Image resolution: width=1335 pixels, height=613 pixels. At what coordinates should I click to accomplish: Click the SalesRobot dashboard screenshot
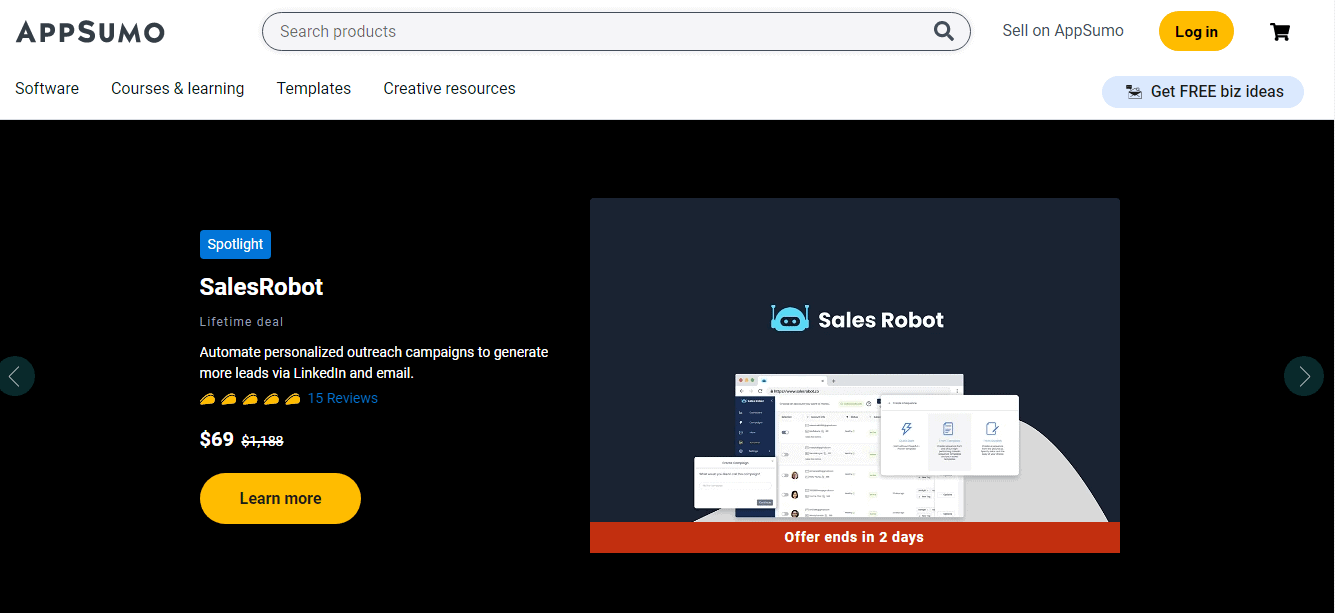point(856,445)
